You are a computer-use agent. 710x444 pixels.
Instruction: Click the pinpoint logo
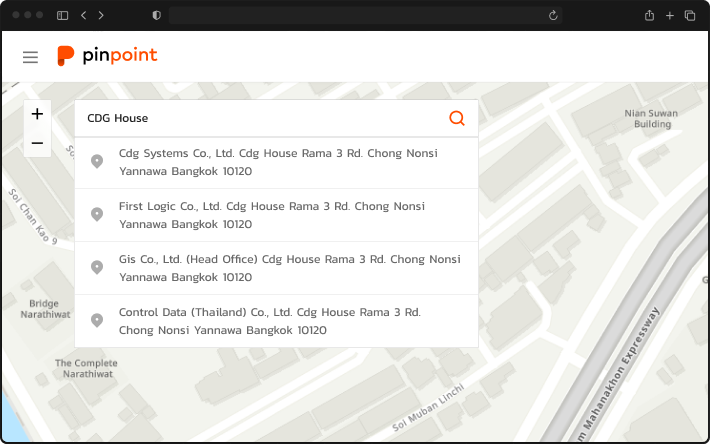tap(107, 56)
